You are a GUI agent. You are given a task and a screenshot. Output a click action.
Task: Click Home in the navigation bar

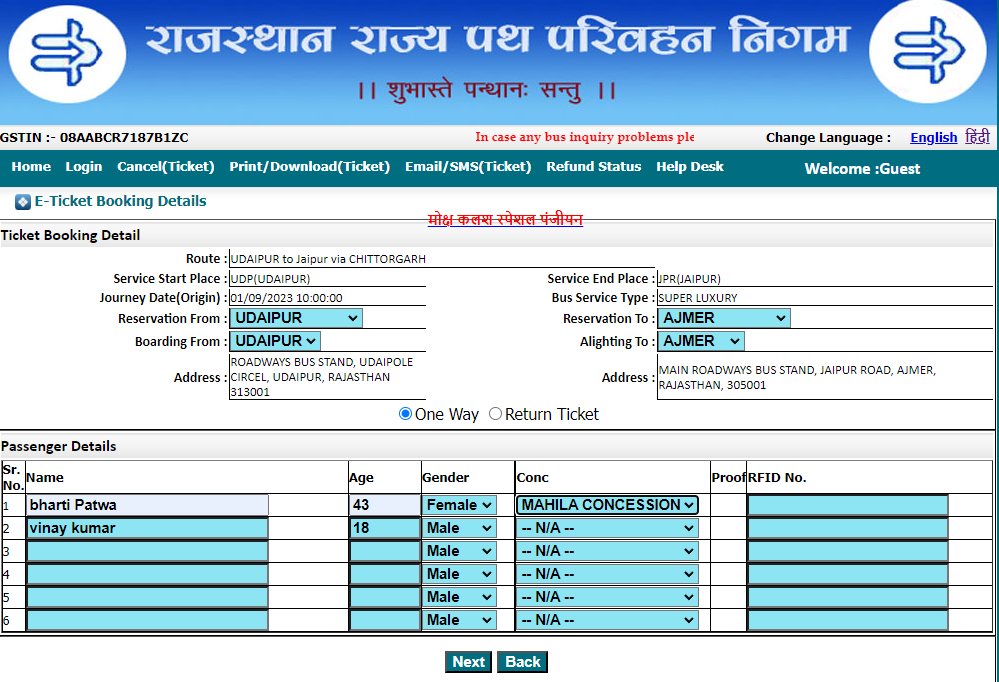(x=30, y=167)
